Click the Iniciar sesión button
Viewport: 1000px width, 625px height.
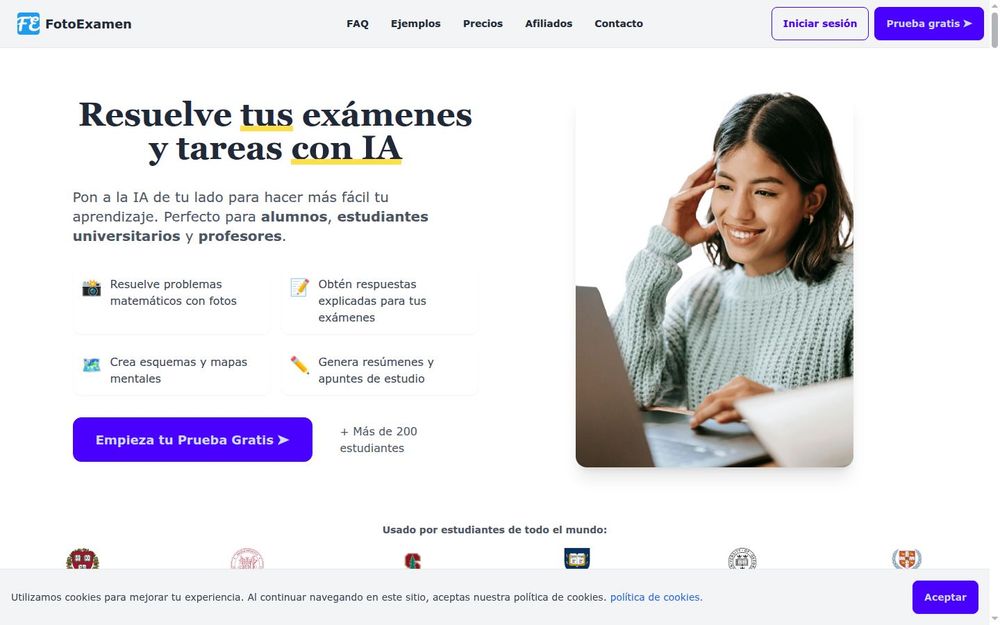(820, 24)
